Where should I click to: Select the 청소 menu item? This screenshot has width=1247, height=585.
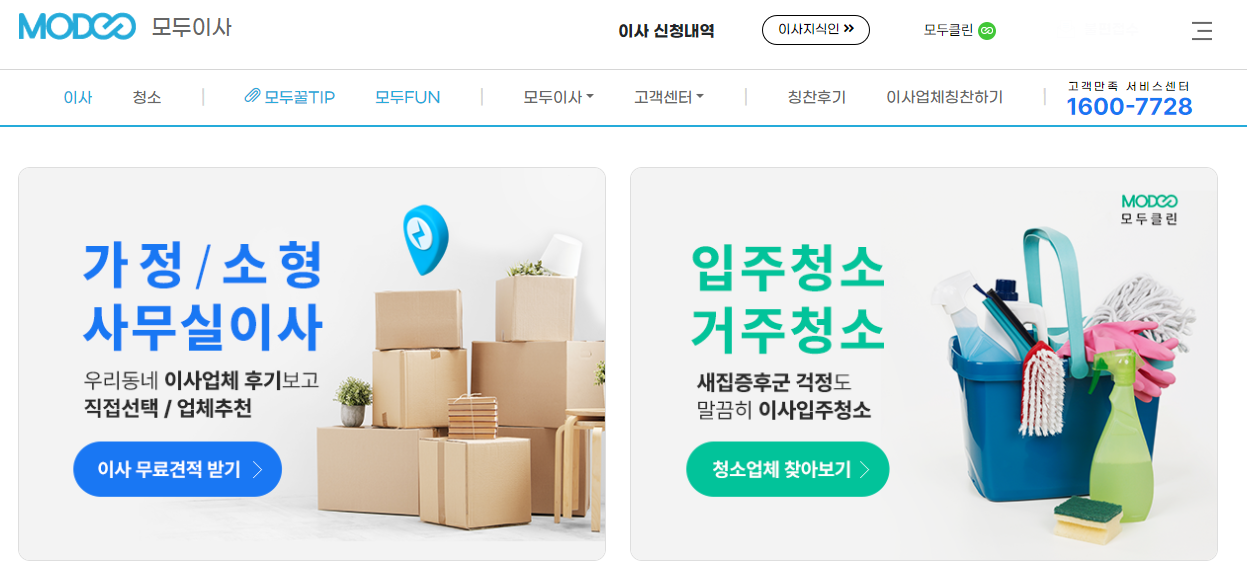pos(147,97)
